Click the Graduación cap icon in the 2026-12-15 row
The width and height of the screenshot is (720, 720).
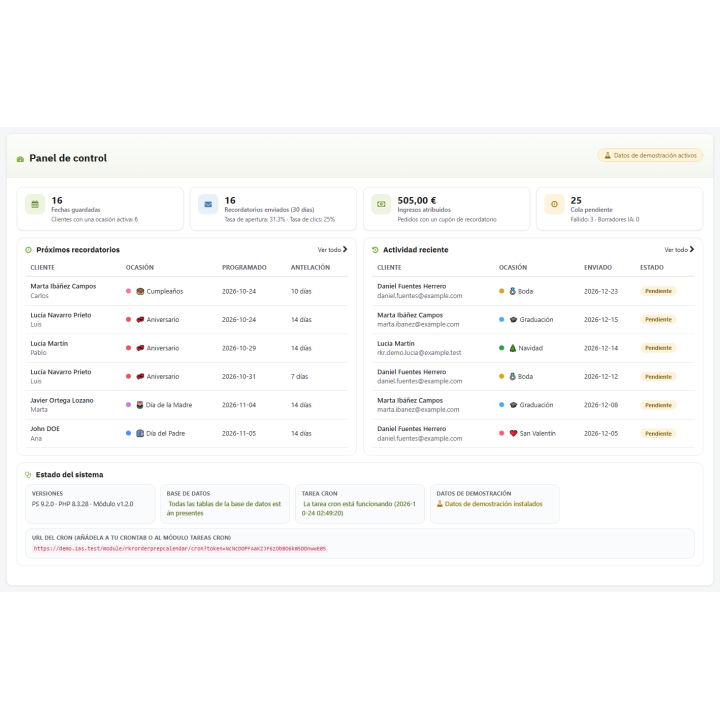(x=513, y=320)
